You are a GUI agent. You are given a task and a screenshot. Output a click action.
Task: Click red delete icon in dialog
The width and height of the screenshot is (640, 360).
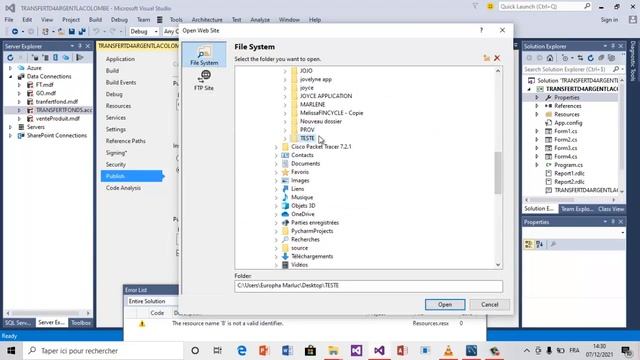click(x=497, y=58)
